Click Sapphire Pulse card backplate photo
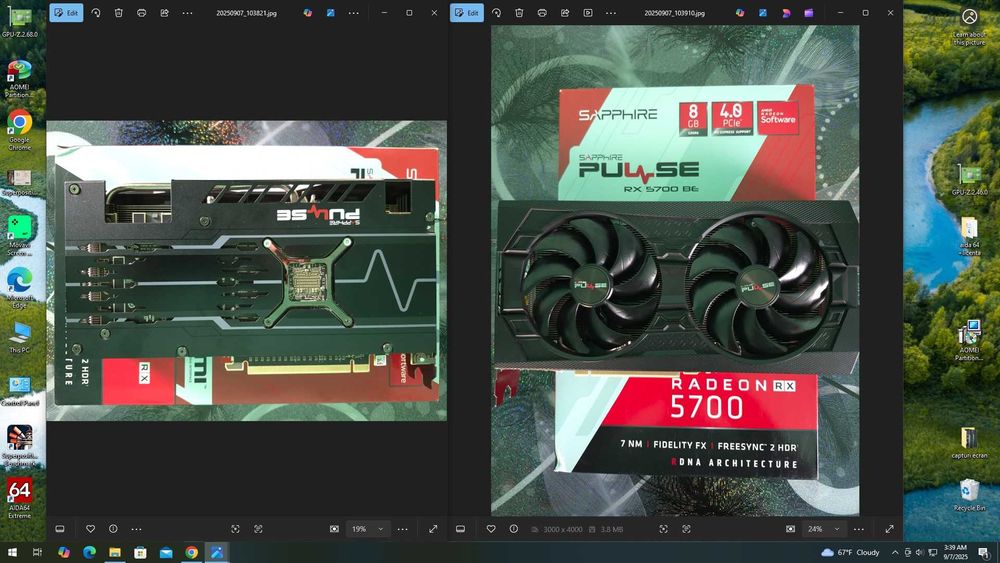The image size is (1000, 563). 247,271
